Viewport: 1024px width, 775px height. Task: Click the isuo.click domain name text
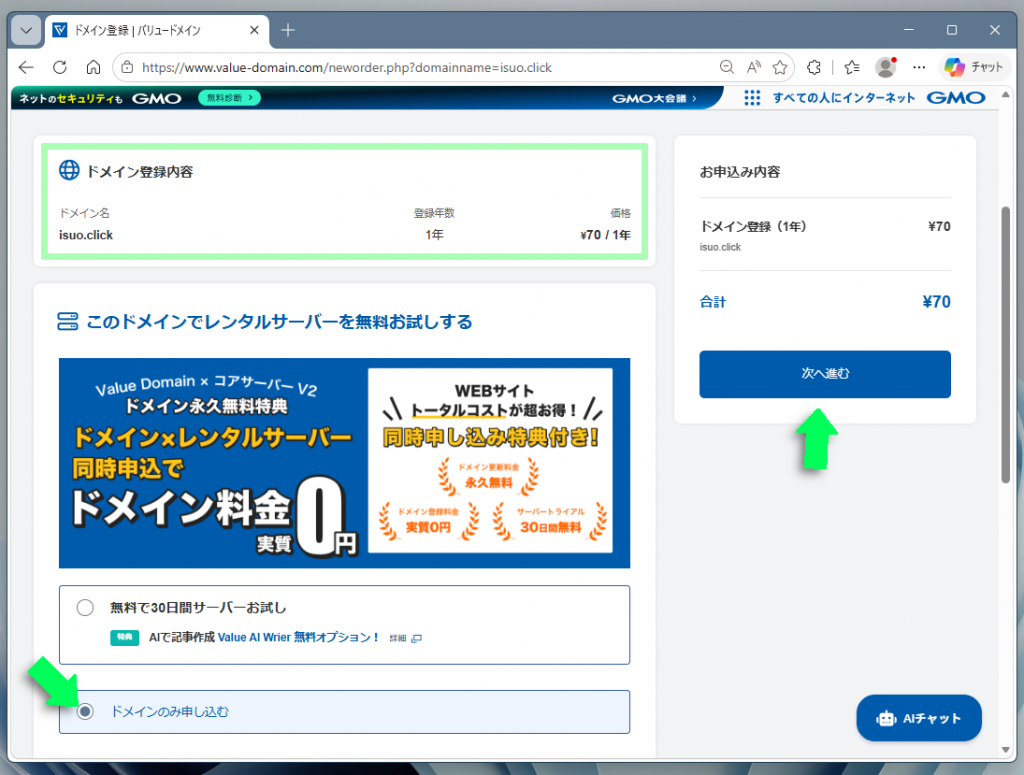point(86,235)
